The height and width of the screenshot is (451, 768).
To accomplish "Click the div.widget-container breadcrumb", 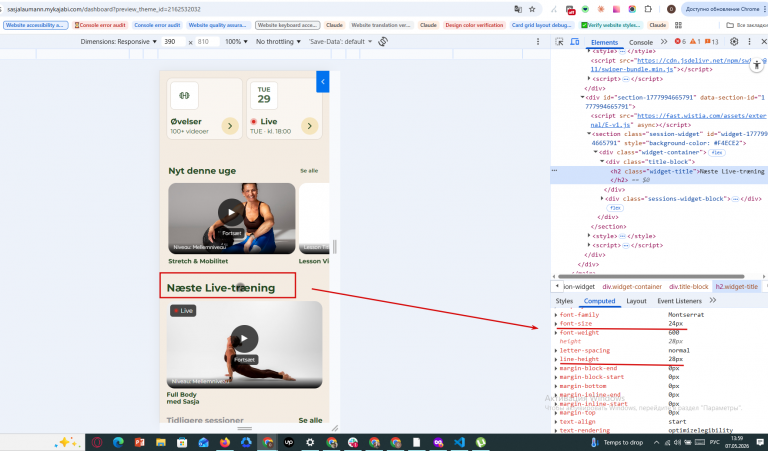I will click(632, 286).
